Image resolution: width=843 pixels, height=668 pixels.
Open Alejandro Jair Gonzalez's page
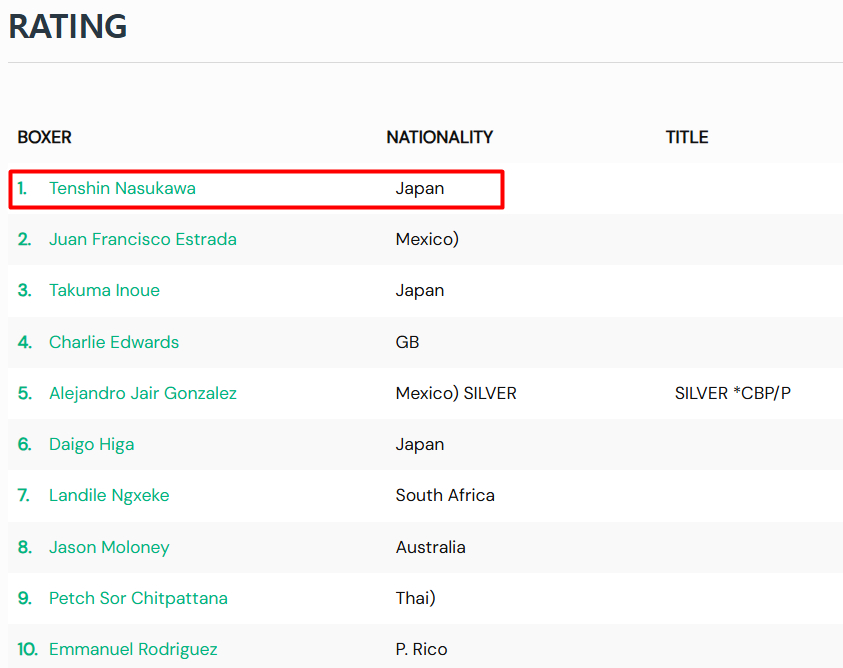(x=142, y=393)
